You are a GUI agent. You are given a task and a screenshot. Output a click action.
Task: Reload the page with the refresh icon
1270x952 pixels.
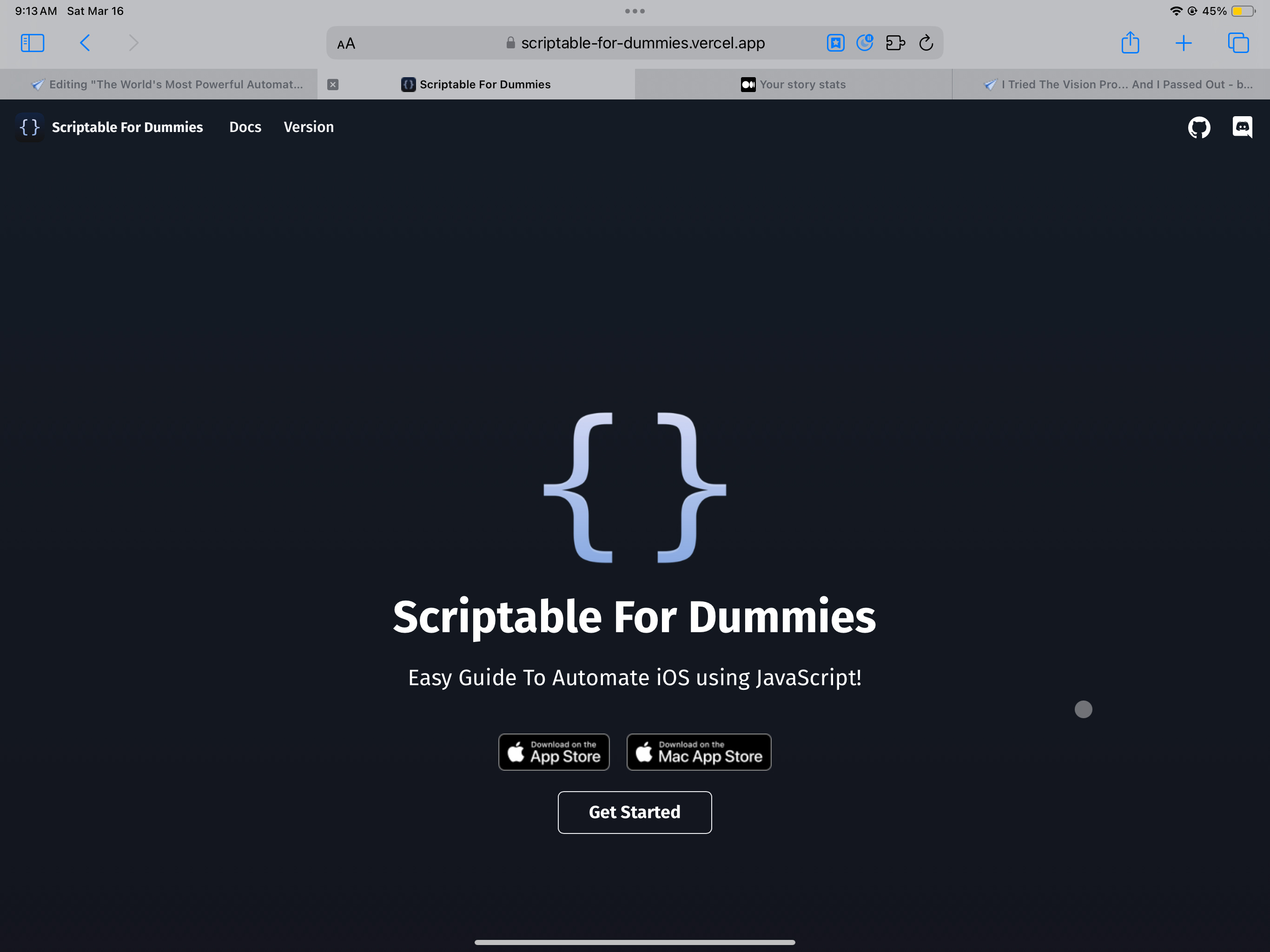(926, 42)
